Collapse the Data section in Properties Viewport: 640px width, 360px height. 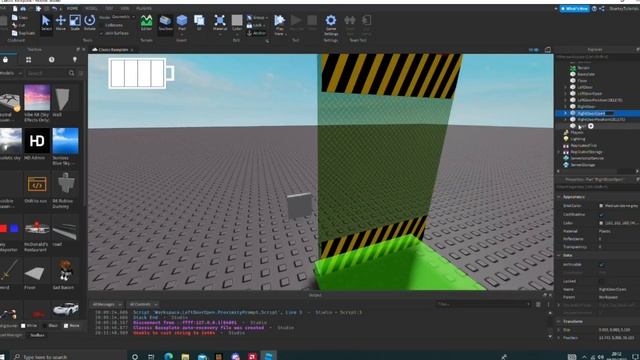tap(559, 256)
